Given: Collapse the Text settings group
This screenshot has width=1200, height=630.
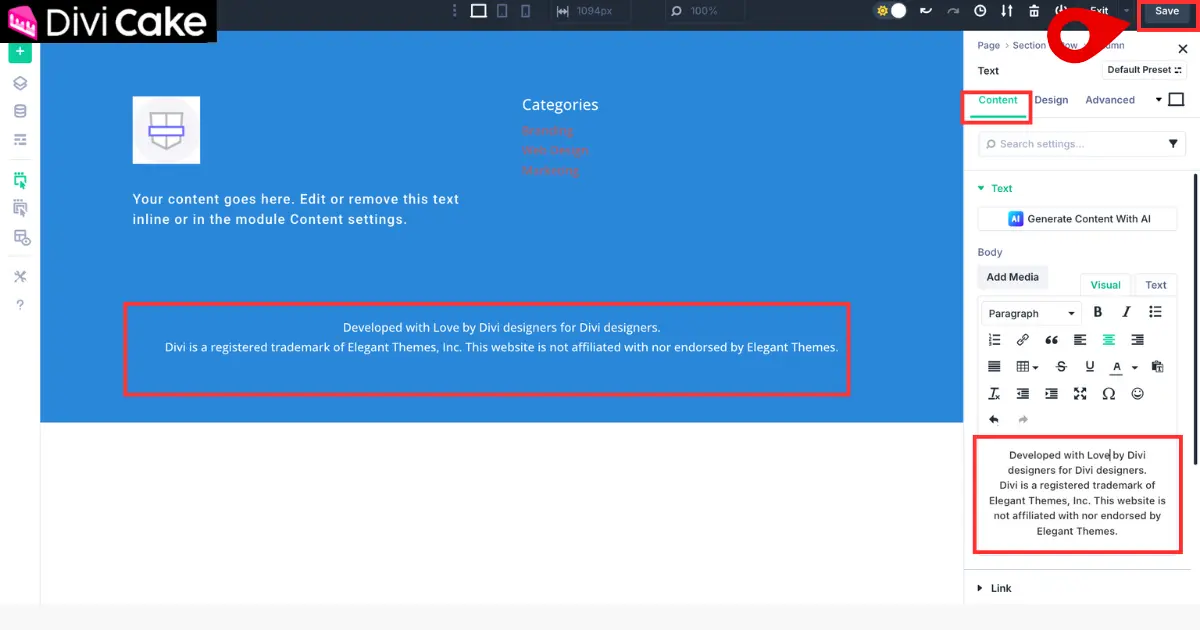Looking at the screenshot, I should (x=995, y=188).
